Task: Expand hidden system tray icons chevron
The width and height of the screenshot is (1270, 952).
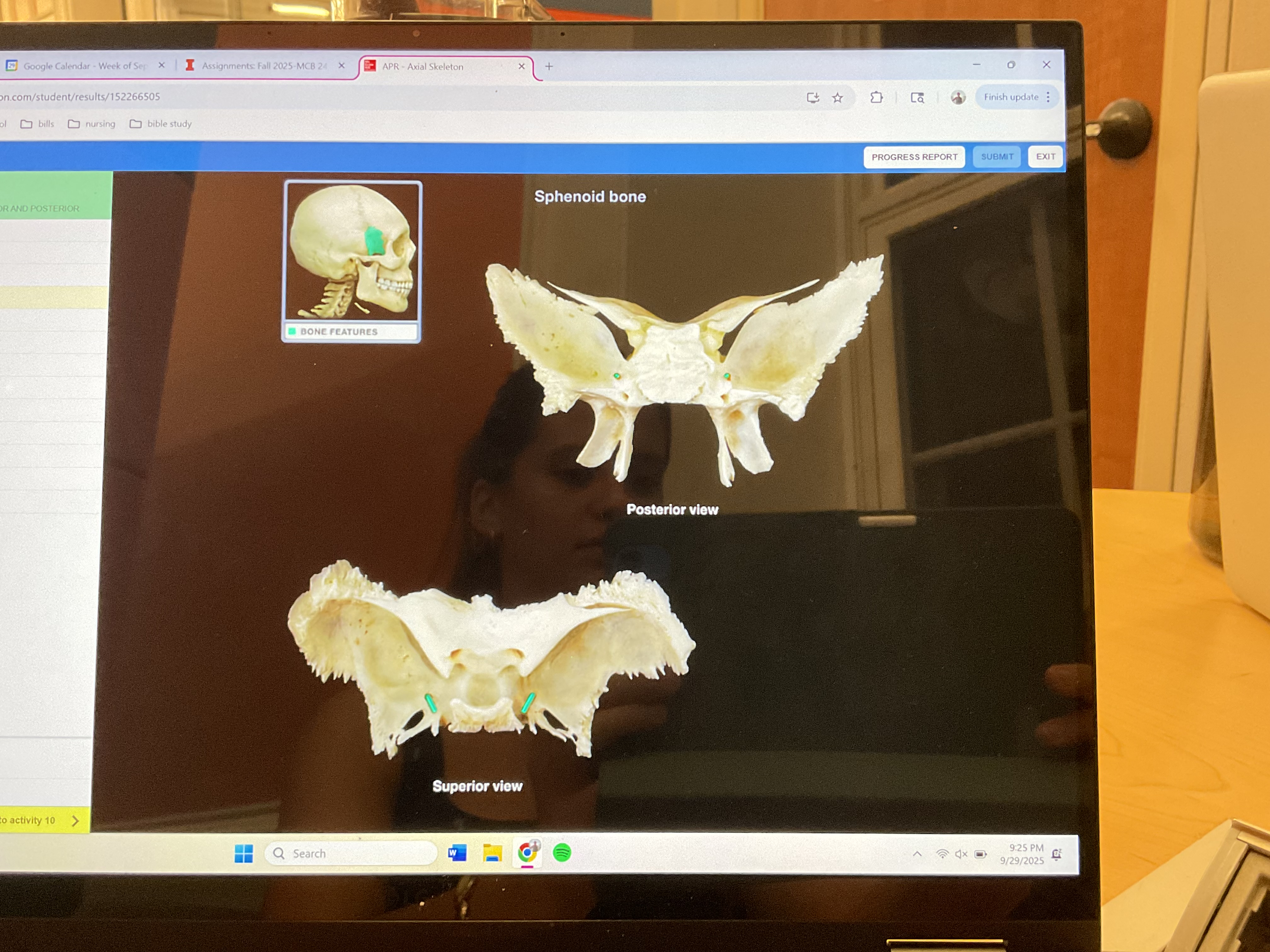Action: pos(918,854)
